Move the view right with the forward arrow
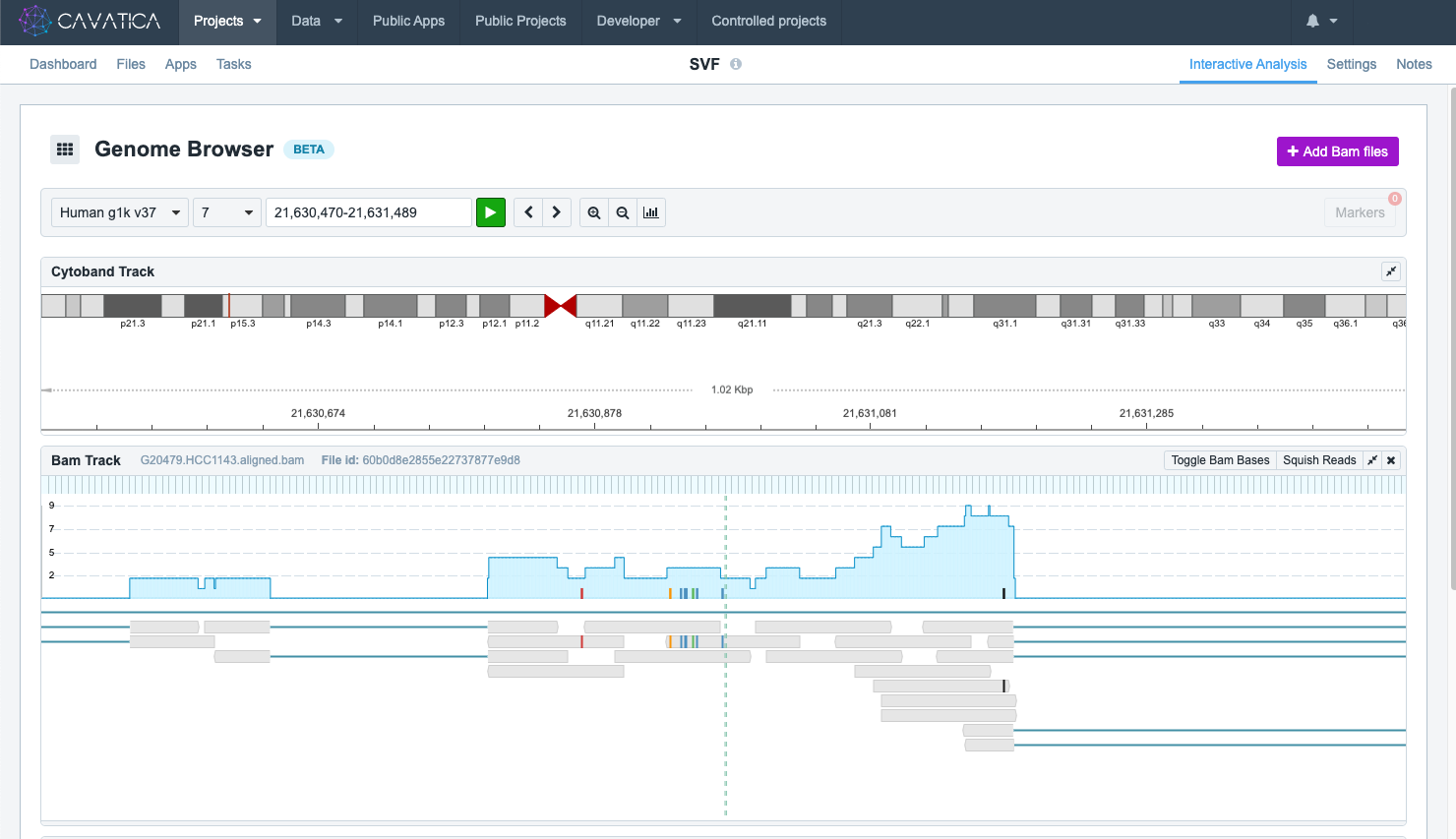 pyautogui.click(x=556, y=212)
